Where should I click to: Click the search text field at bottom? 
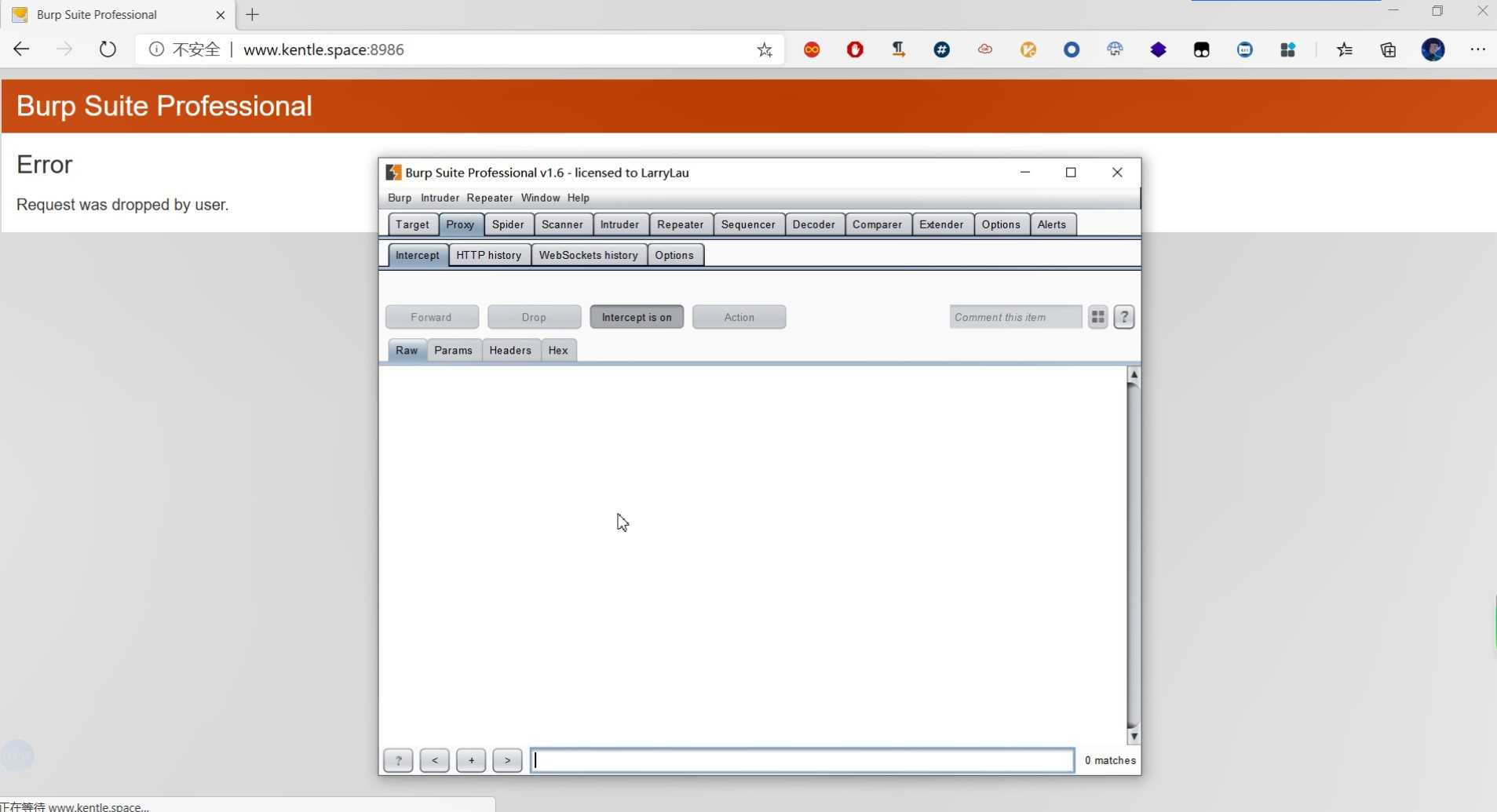[802, 760]
